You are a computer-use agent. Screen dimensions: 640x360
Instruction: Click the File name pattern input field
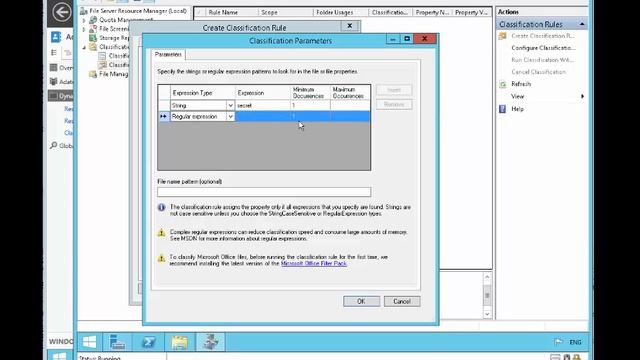264,192
